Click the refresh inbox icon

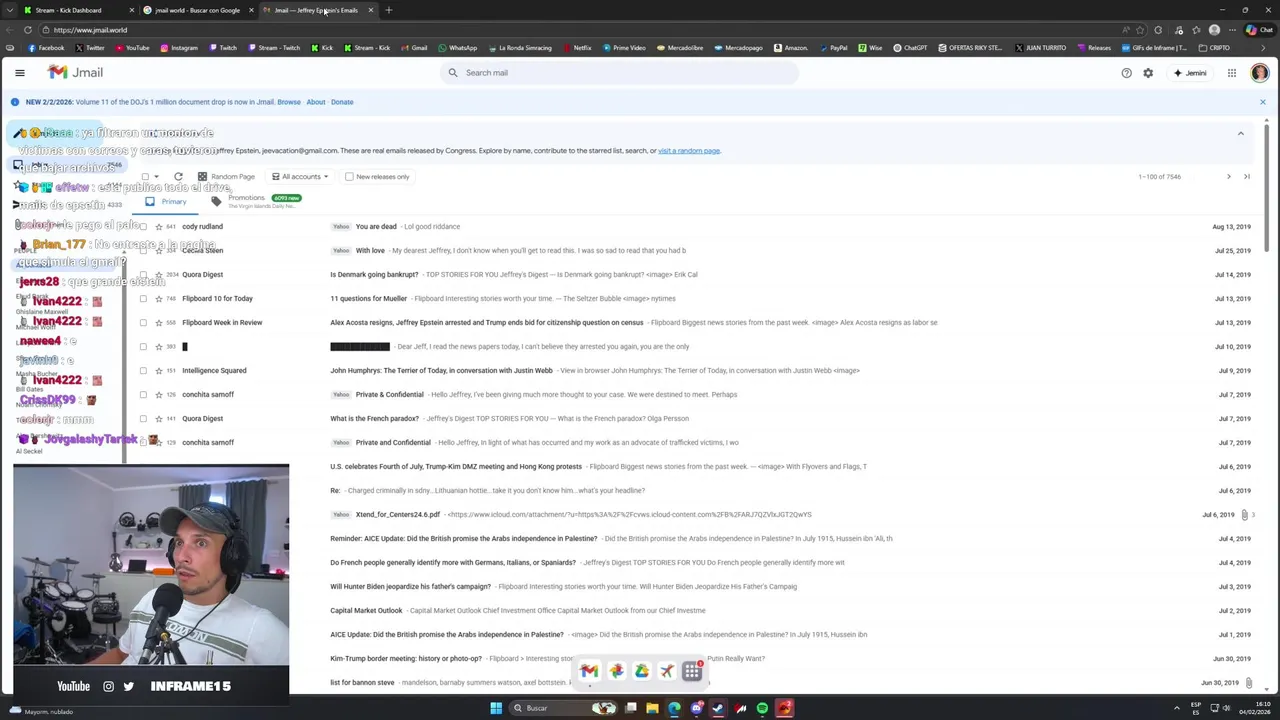coord(178,177)
